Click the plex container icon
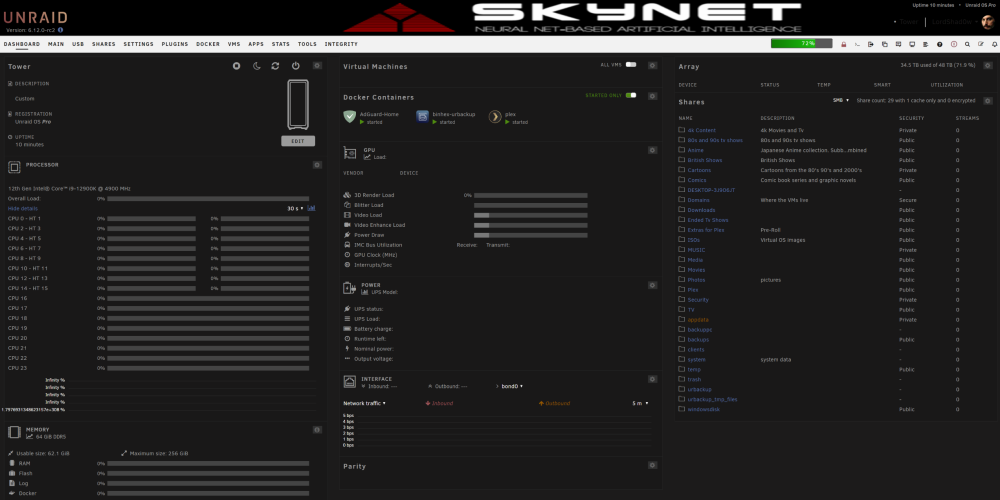 coord(495,116)
